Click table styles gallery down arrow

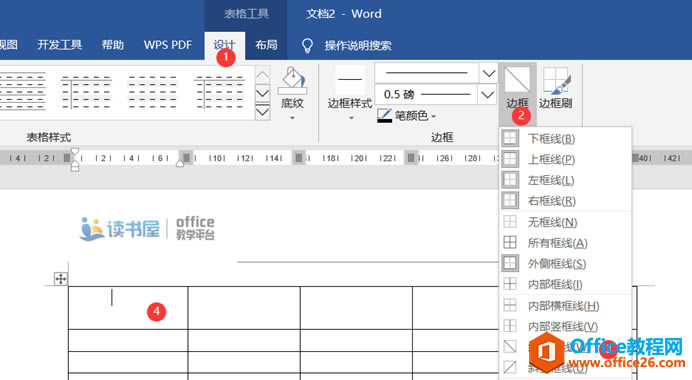pos(263,94)
